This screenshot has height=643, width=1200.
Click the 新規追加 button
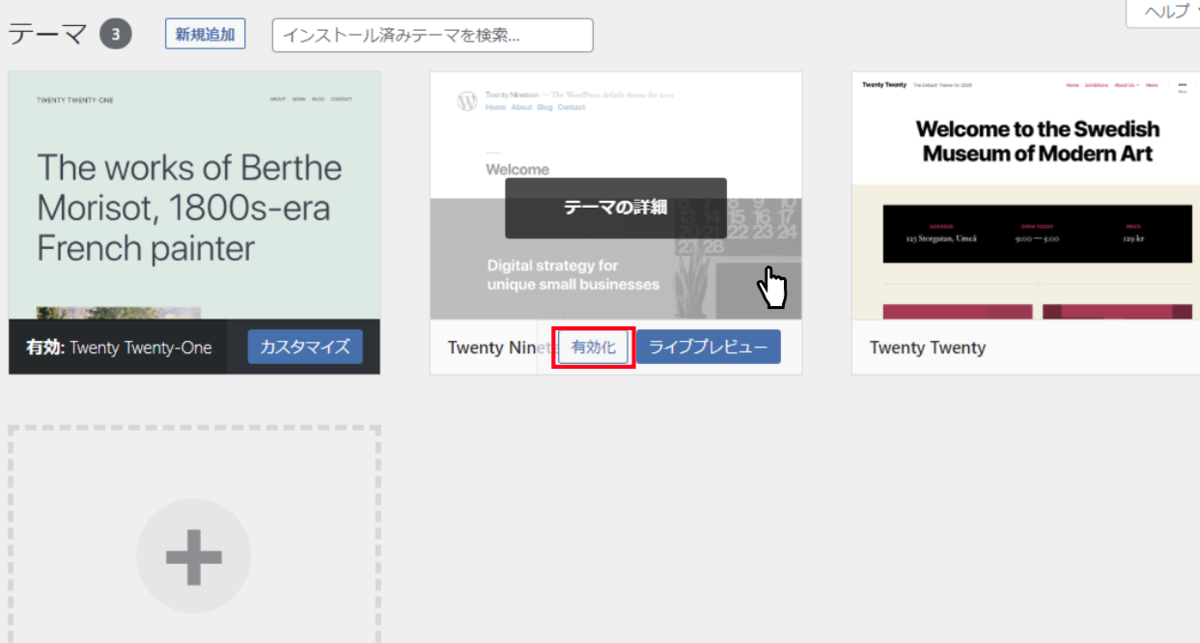205,34
